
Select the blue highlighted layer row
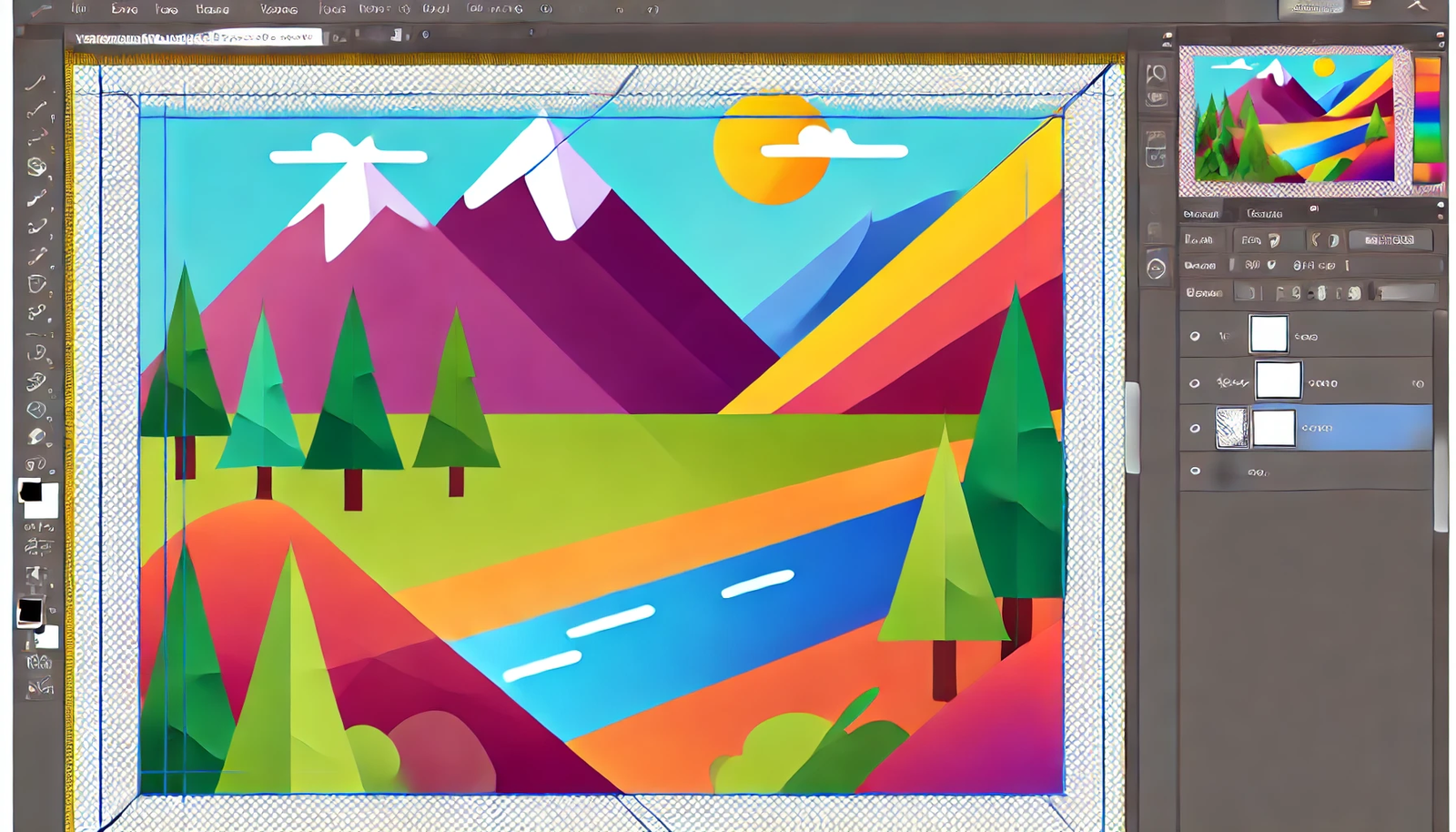1306,428
